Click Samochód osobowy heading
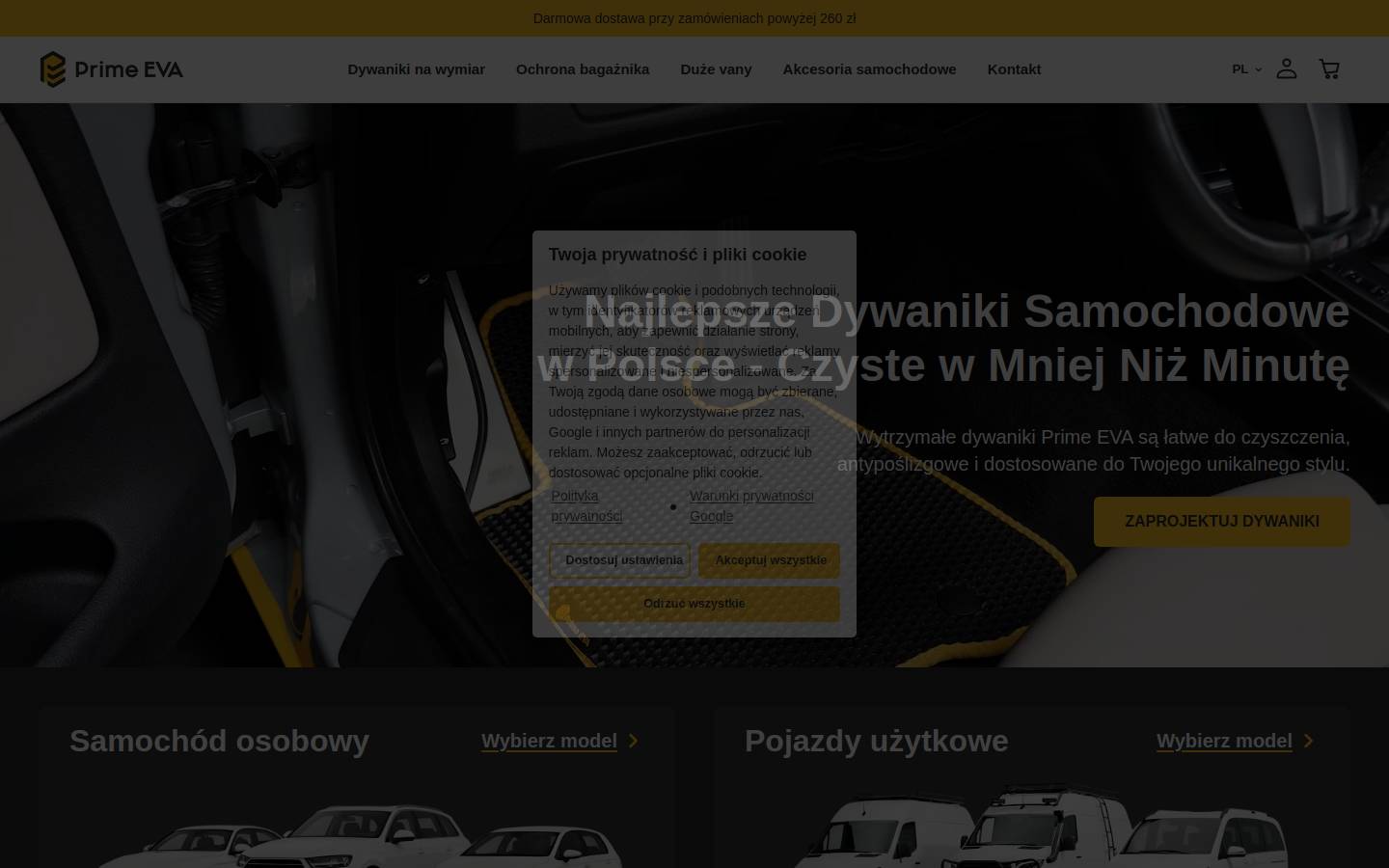This screenshot has width=1389, height=868. tap(219, 741)
